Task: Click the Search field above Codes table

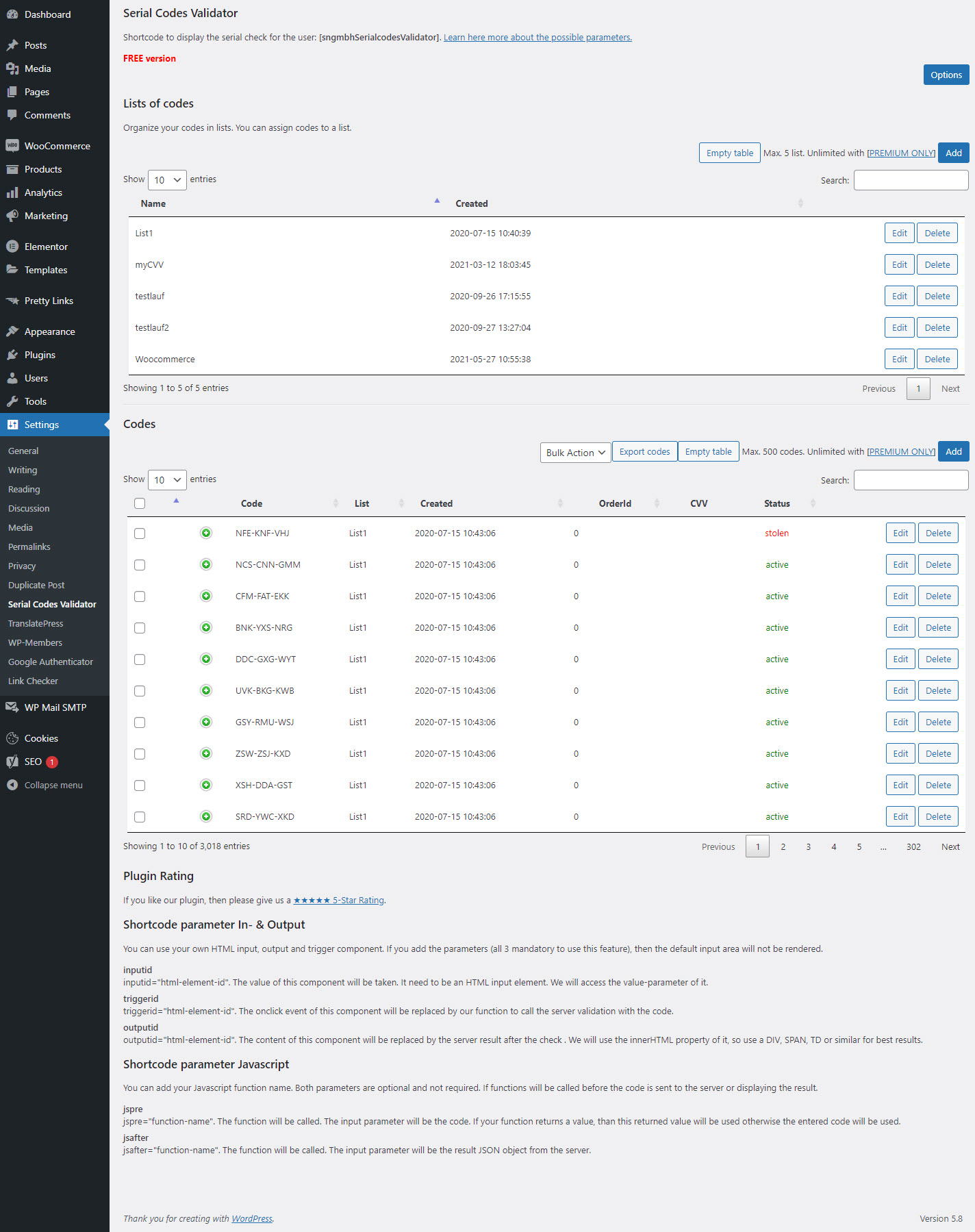Action: coord(911,480)
